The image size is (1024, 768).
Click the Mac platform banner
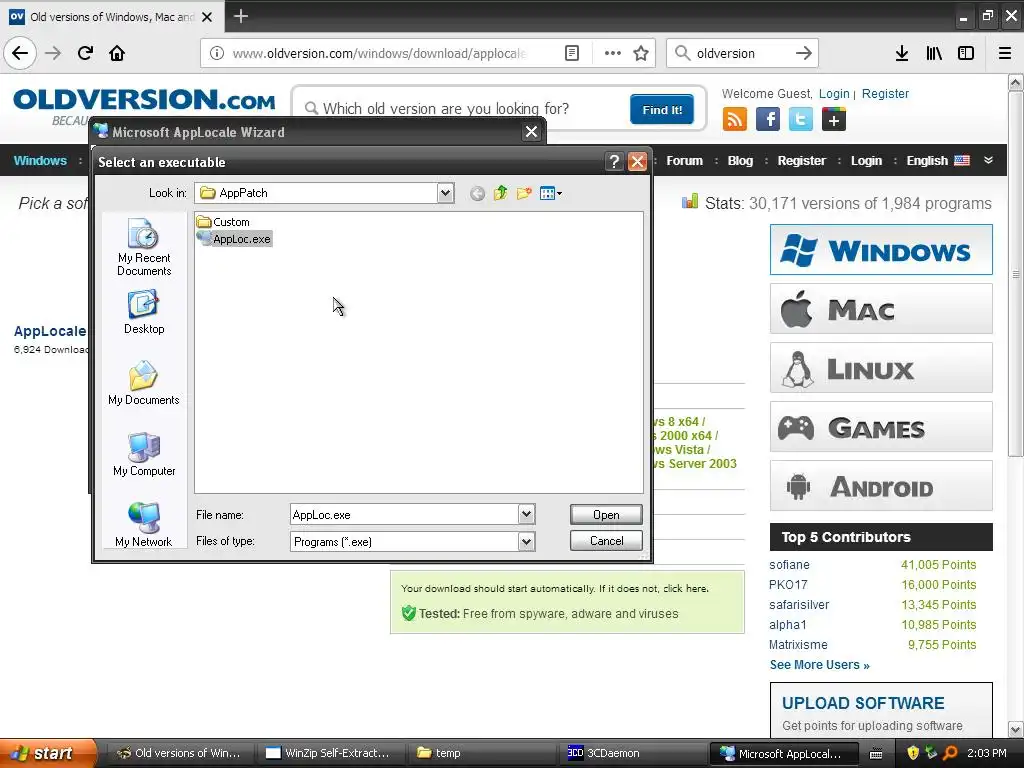881,309
